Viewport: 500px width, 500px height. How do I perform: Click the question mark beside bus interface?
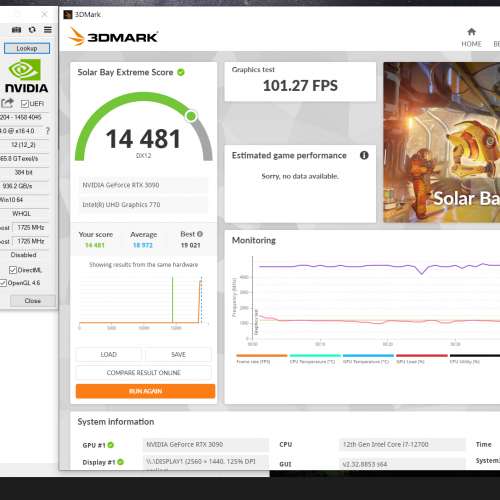pyautogui.click(x=48, y=131)
